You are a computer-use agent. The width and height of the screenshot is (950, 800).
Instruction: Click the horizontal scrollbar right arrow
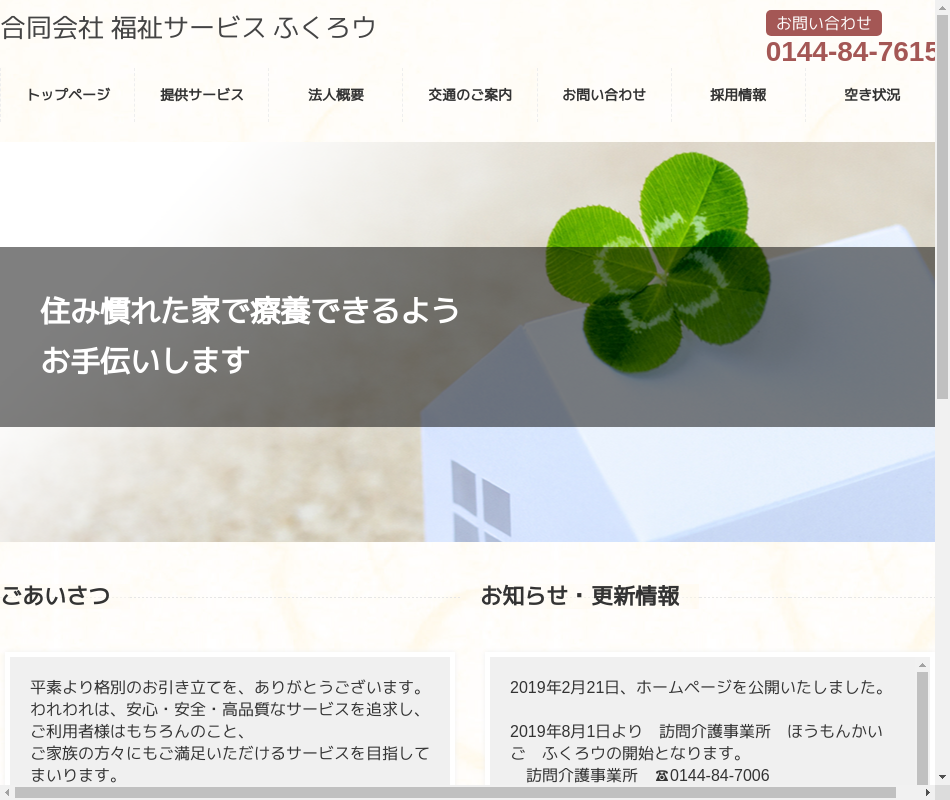point(927,792)
